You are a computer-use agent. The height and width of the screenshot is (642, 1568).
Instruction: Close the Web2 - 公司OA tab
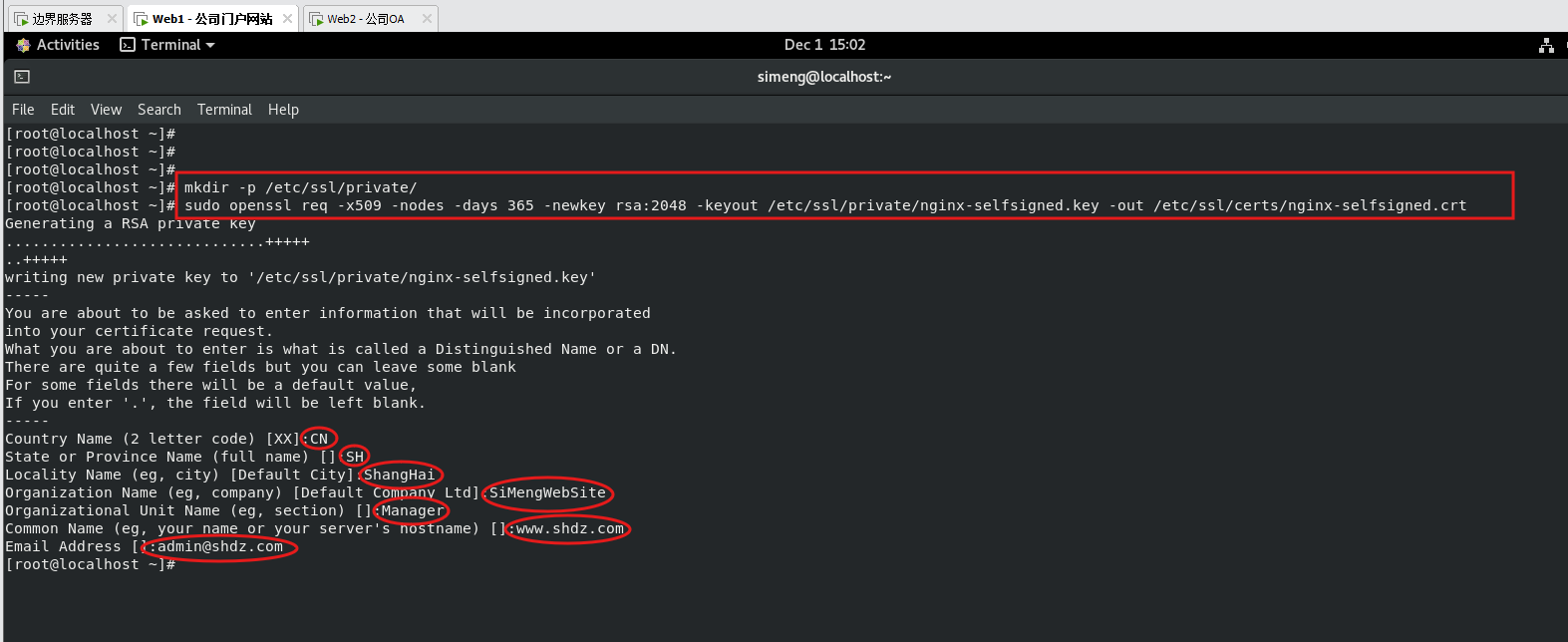pos(427,19)
